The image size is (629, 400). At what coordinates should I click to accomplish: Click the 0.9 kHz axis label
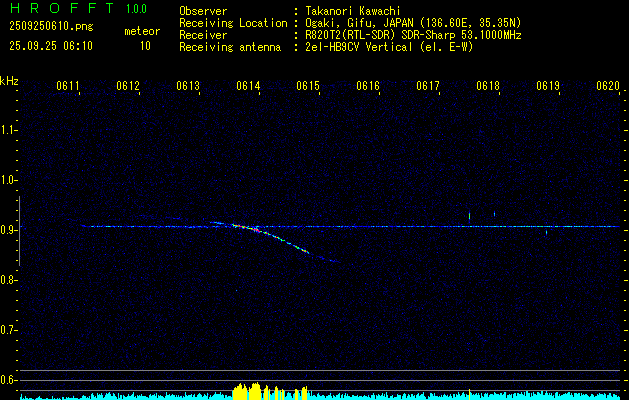coord(8,230)
